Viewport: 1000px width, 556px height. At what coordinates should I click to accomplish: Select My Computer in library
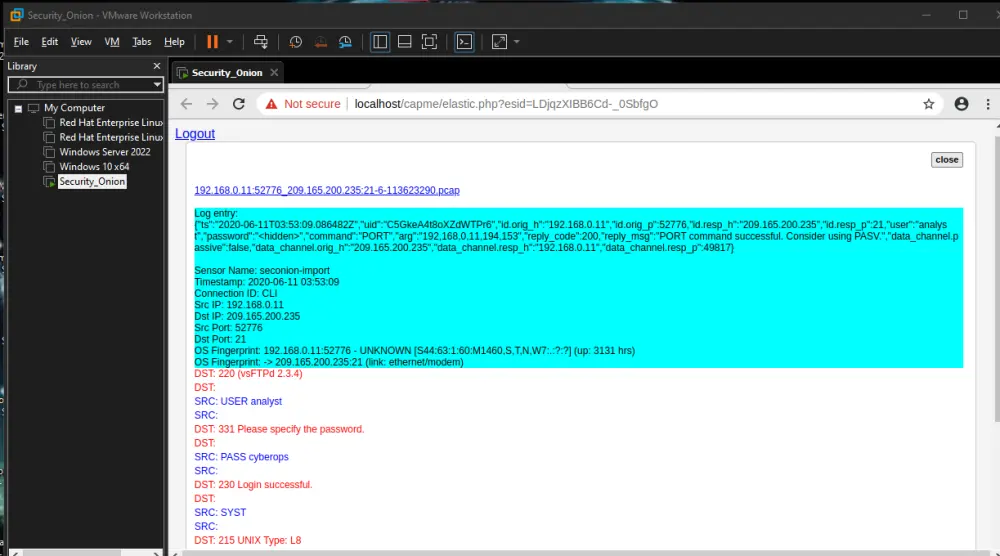[74, 108]
